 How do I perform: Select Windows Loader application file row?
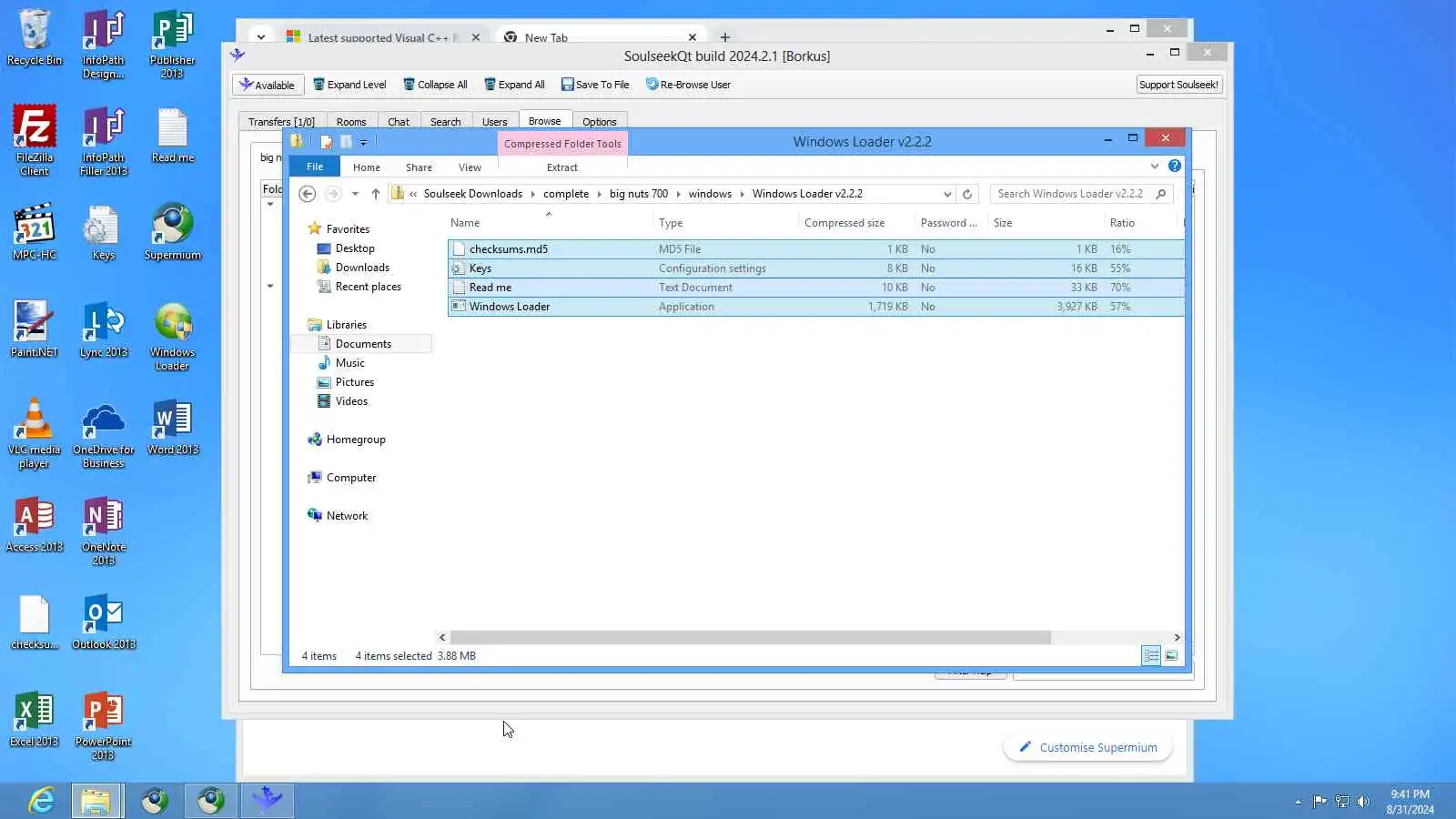(x=815, y=307)
